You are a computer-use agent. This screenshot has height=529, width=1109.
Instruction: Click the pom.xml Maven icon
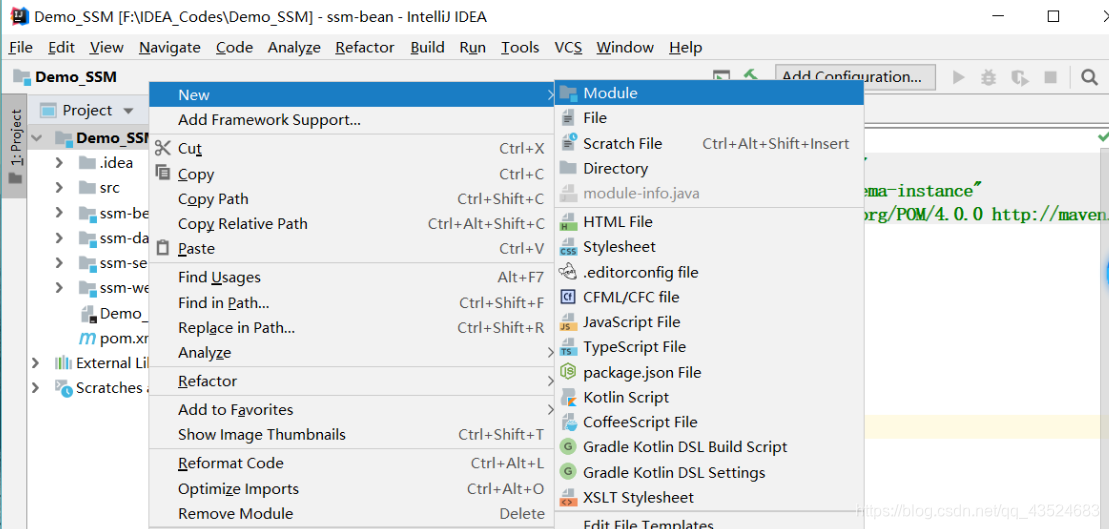(x=87, y=338)
